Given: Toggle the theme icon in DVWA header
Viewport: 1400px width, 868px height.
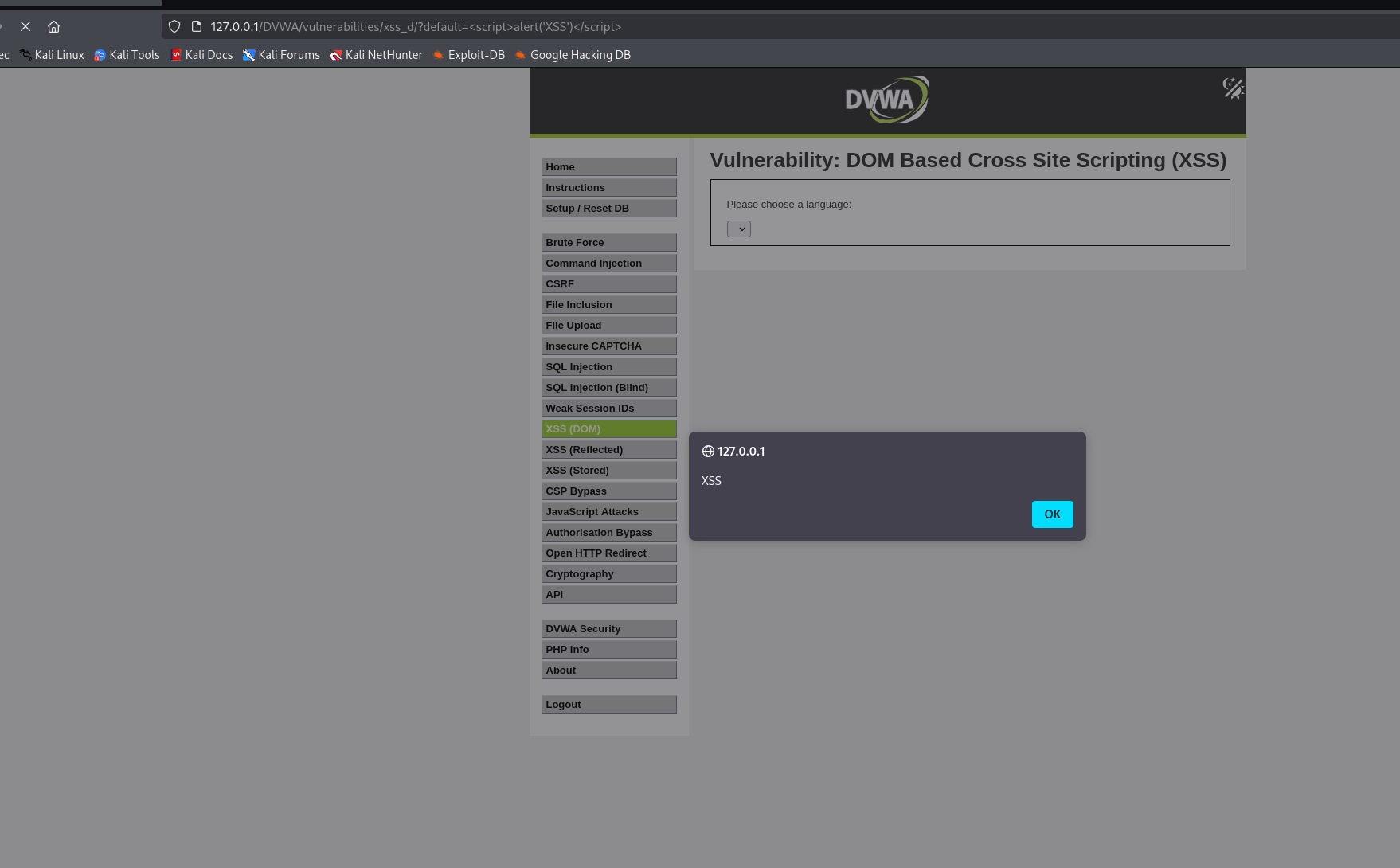Looking at the screenshot, I should (x=1233, y=88).
